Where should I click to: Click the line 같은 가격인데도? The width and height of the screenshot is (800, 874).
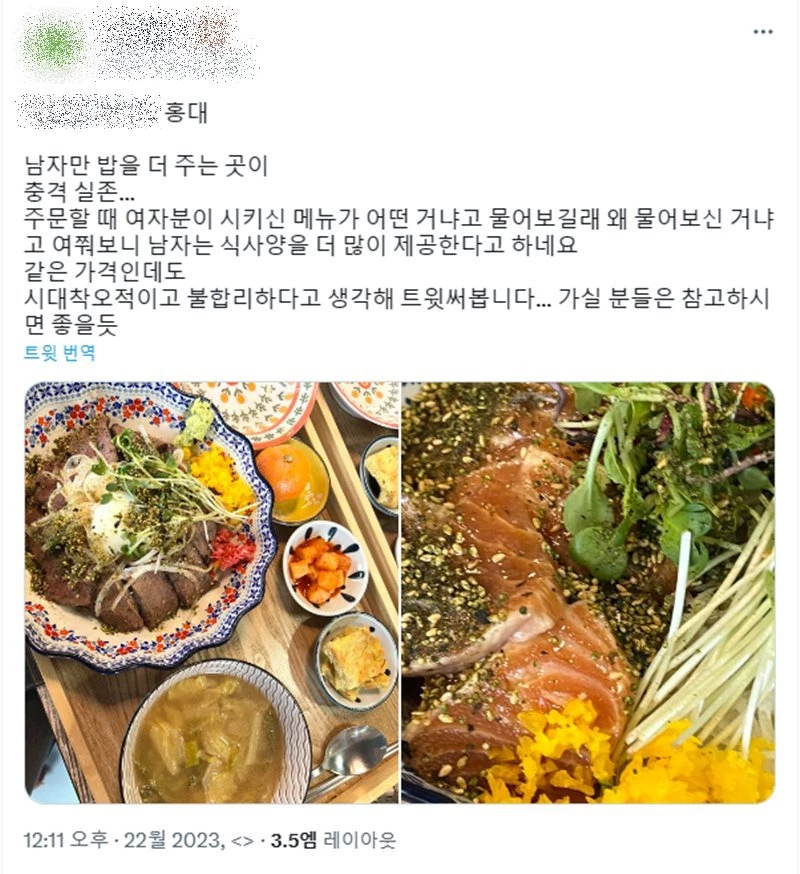[104, 271]
